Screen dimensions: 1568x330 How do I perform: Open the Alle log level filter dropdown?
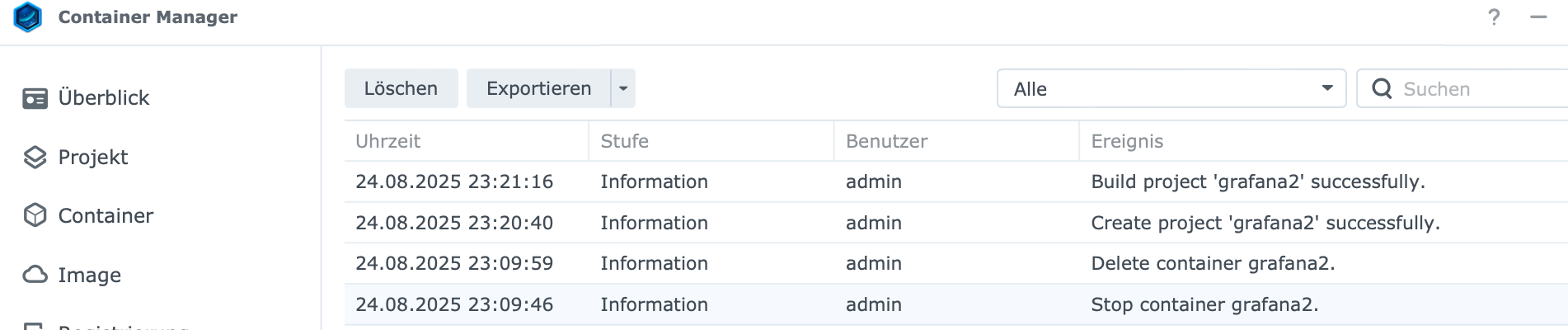click(1171, 88)
